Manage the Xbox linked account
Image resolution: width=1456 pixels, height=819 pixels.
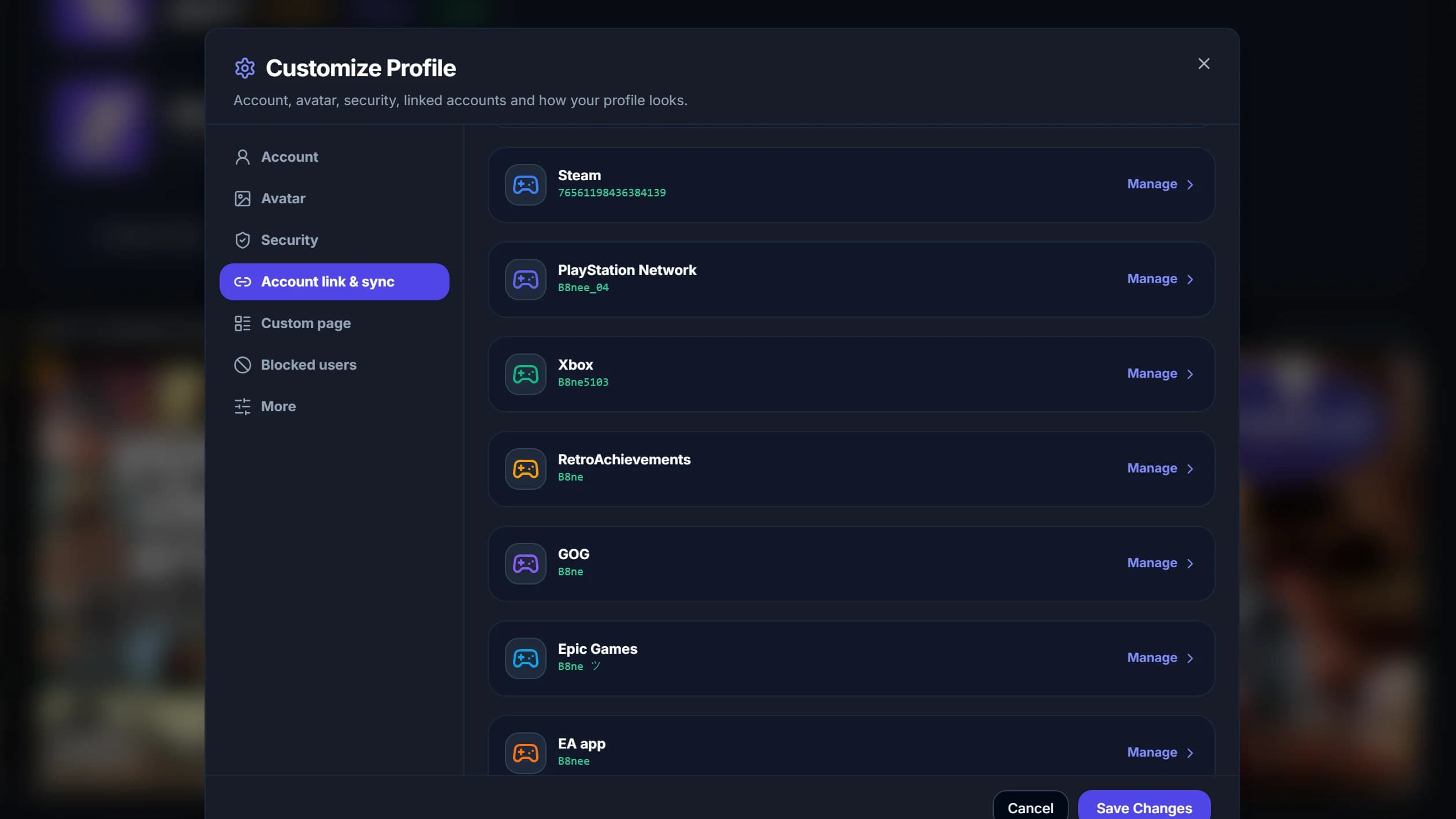[x=1152, y=374]
